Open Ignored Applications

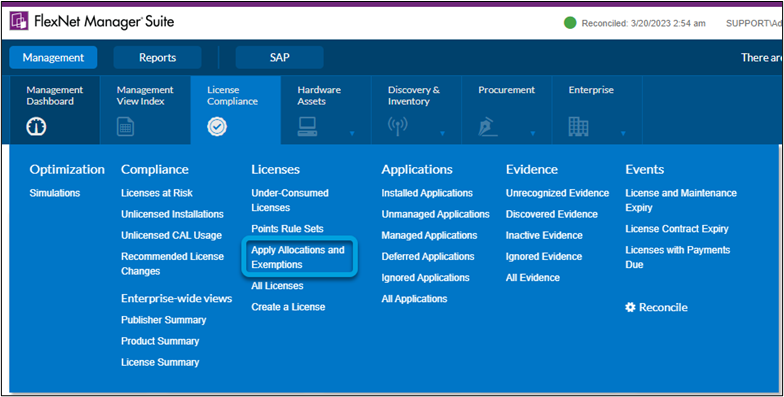coord(426,278)
